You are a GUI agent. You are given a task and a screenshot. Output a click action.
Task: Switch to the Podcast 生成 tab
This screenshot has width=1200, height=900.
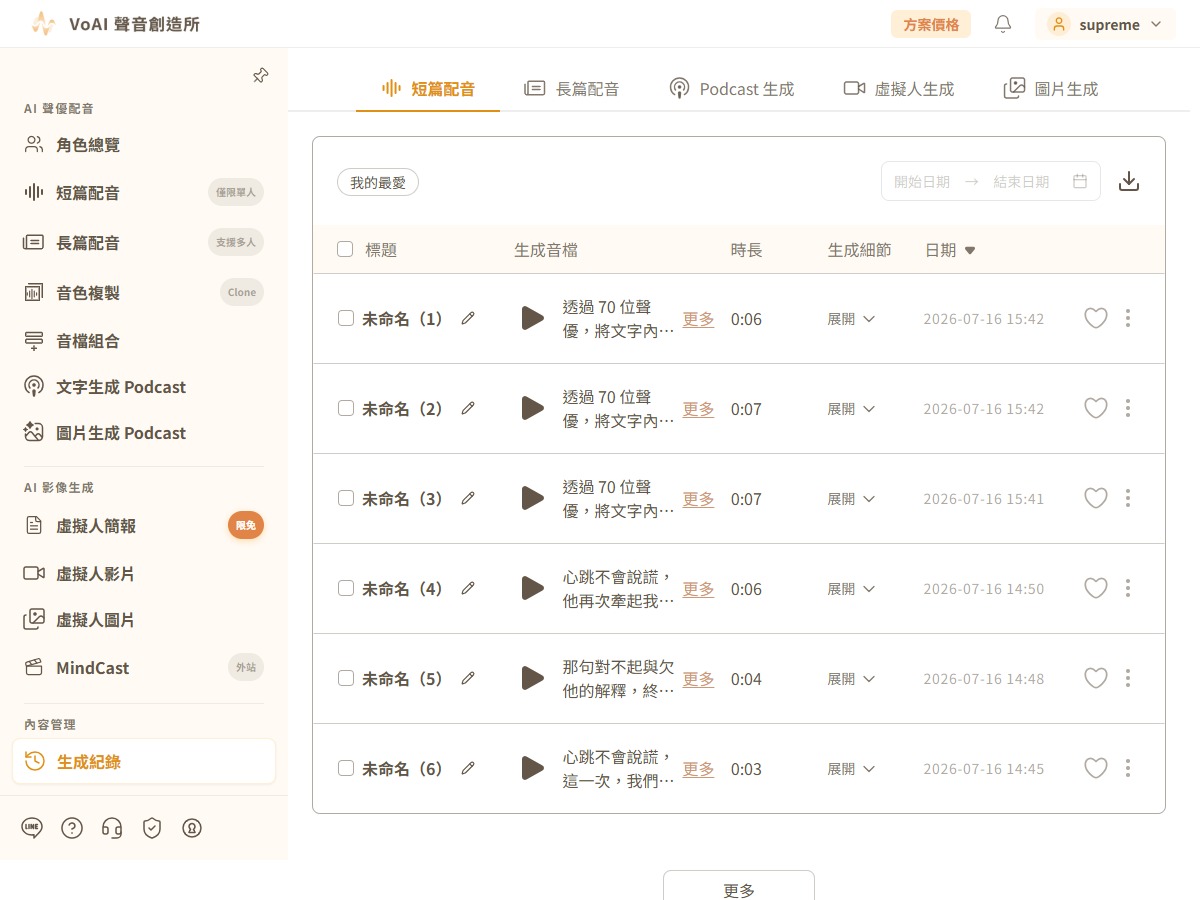click(731, 89)
